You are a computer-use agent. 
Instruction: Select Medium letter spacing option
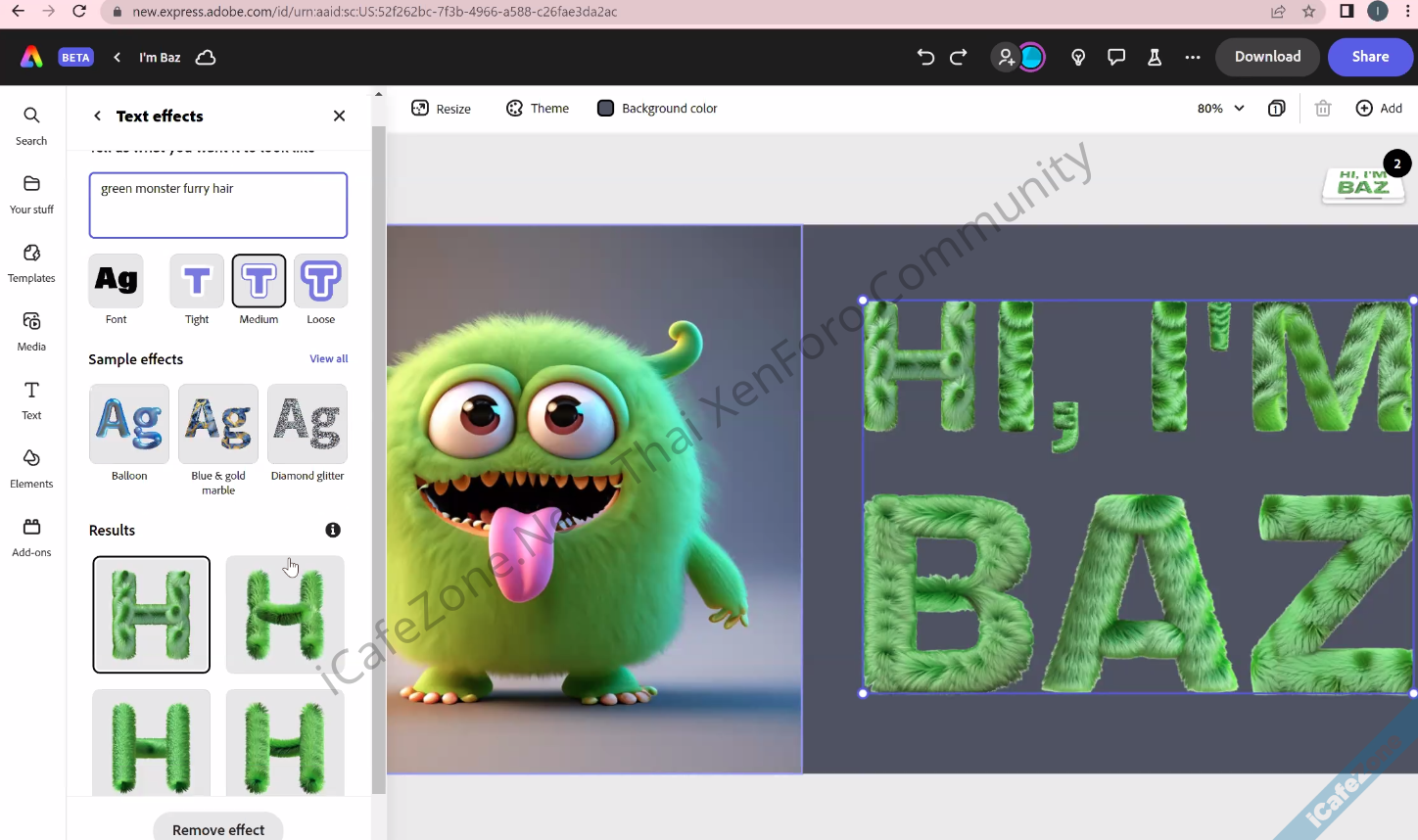tap(259, 282)
